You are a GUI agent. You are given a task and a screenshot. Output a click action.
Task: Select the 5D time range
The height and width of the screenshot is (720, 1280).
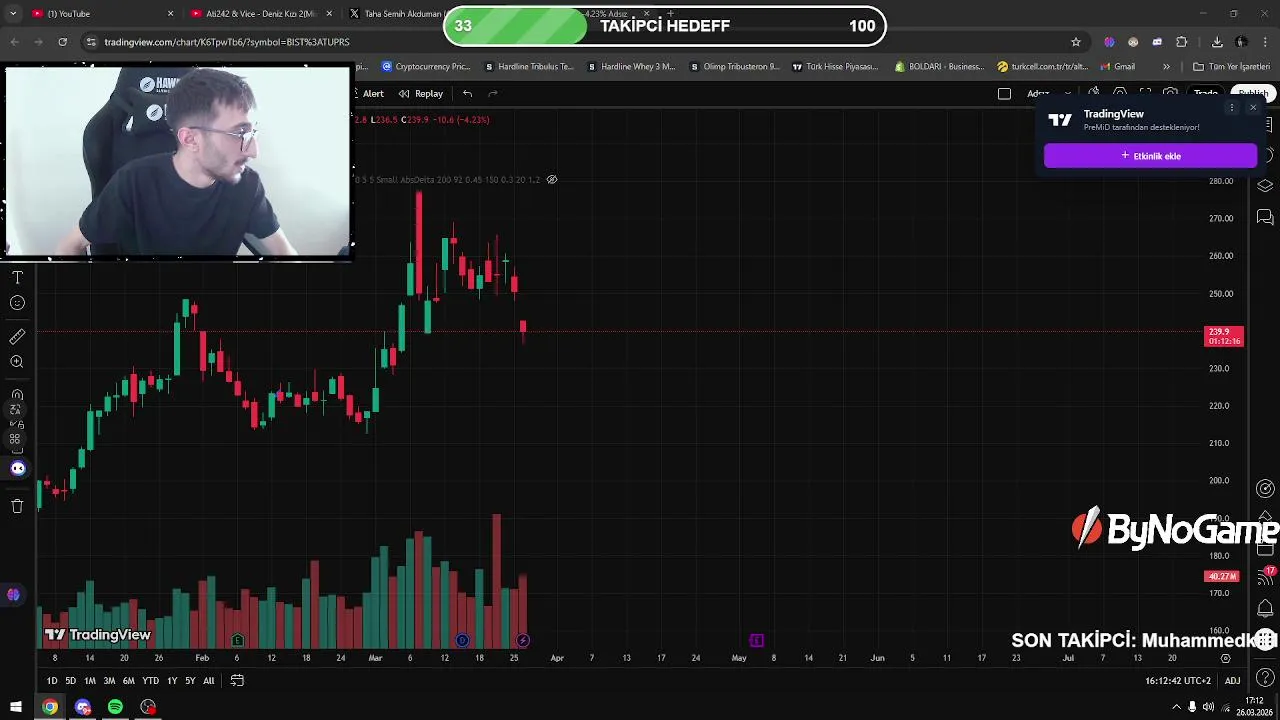click(x=70, y=680)
